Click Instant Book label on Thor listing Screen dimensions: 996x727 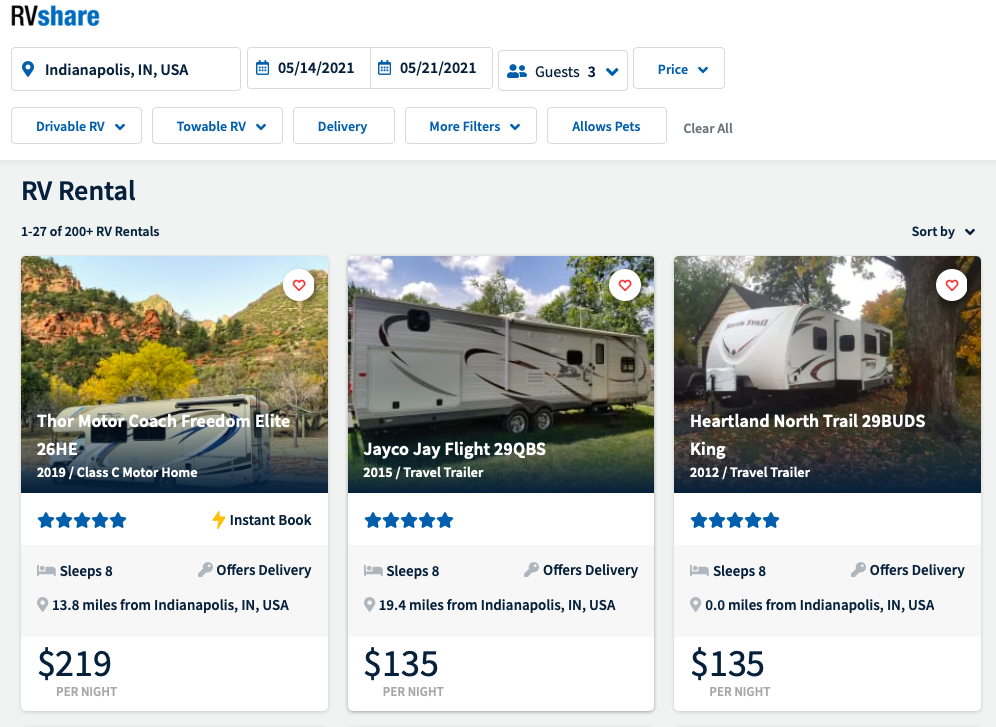pyautogui.click(x=271, y=520)
